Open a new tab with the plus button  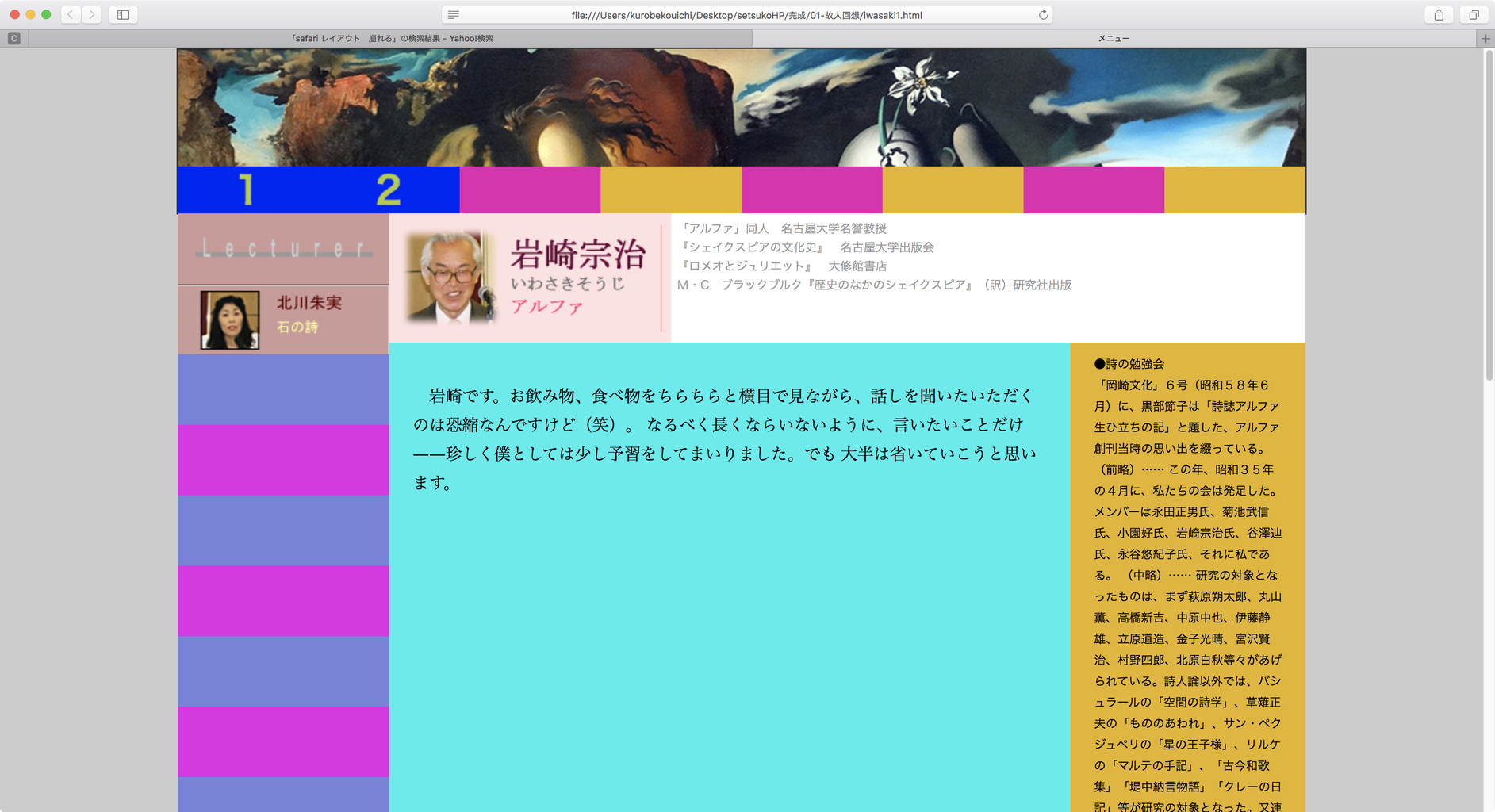[x=1485, y=37]
